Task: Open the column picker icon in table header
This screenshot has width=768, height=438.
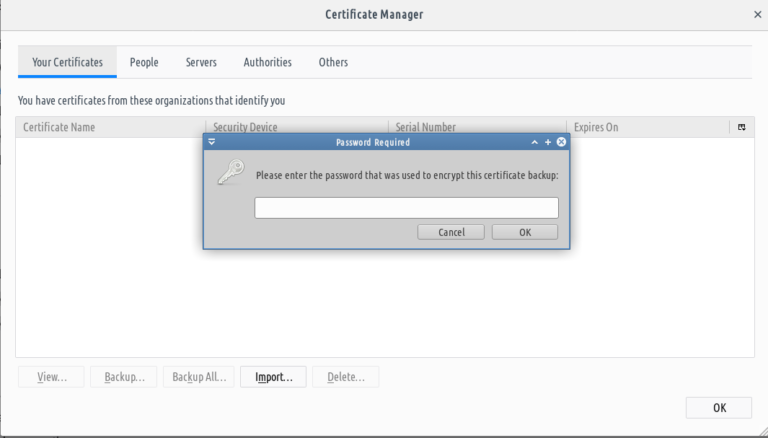Action: tap(741, 127)
